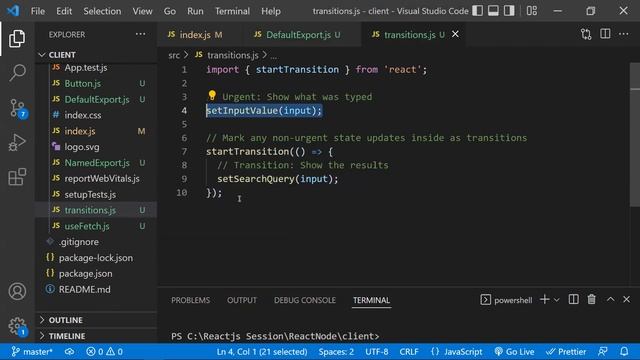This screenshot has height=360, width=640.
Task: Split the editor to the right
Action: point(605,34)
